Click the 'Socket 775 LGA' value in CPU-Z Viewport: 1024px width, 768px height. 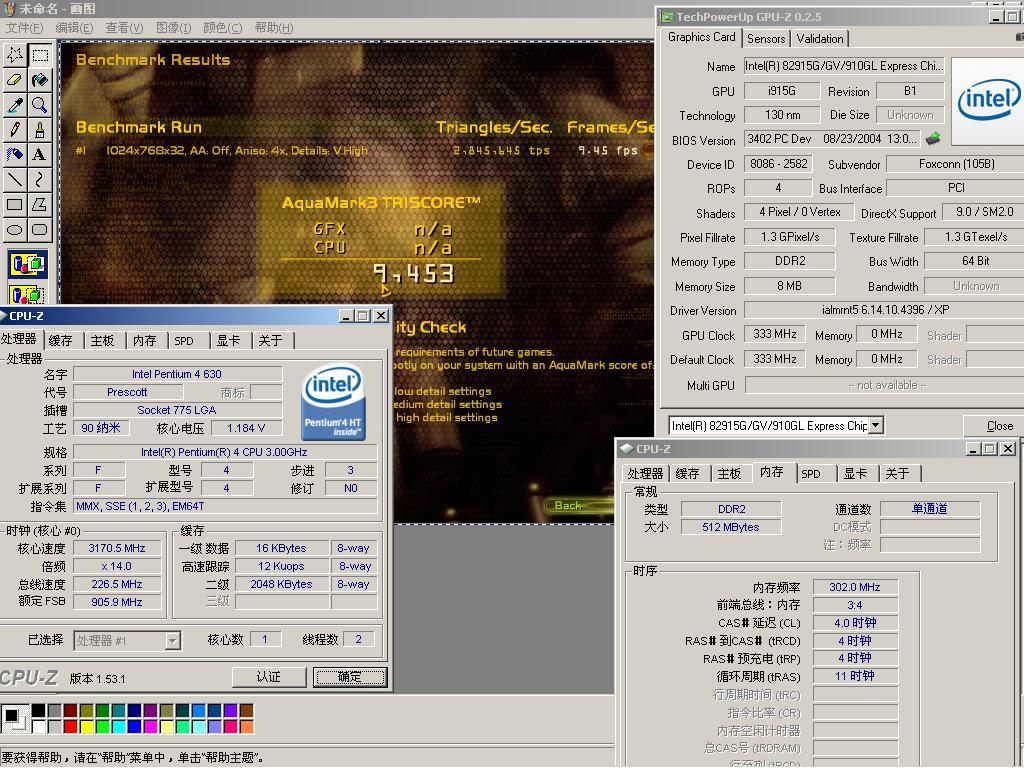click(x=178, y=410)
